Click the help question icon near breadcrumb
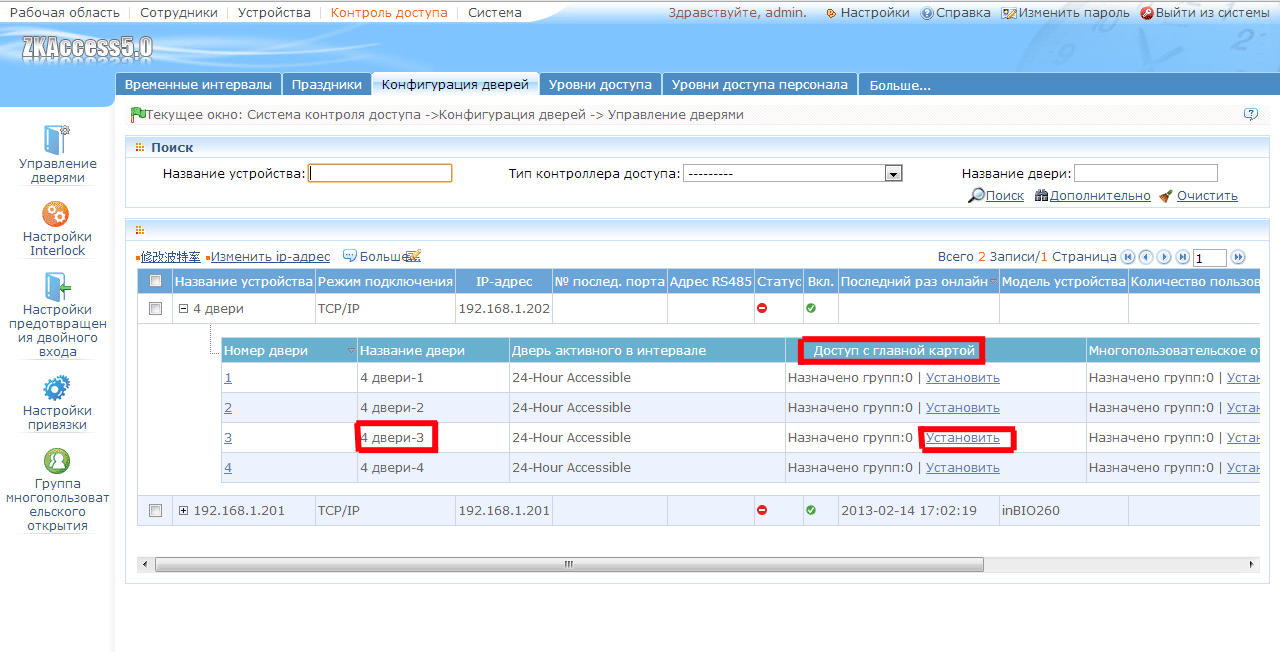This screenshot has height=652, width=1280. 1250,114
